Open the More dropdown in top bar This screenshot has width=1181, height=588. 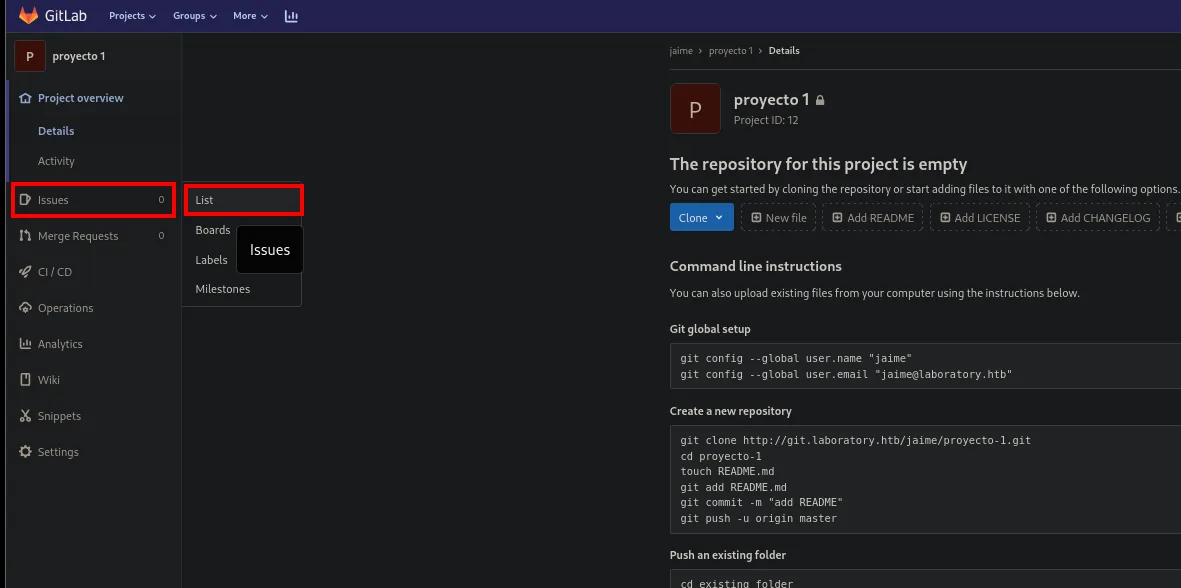point(250,16)
